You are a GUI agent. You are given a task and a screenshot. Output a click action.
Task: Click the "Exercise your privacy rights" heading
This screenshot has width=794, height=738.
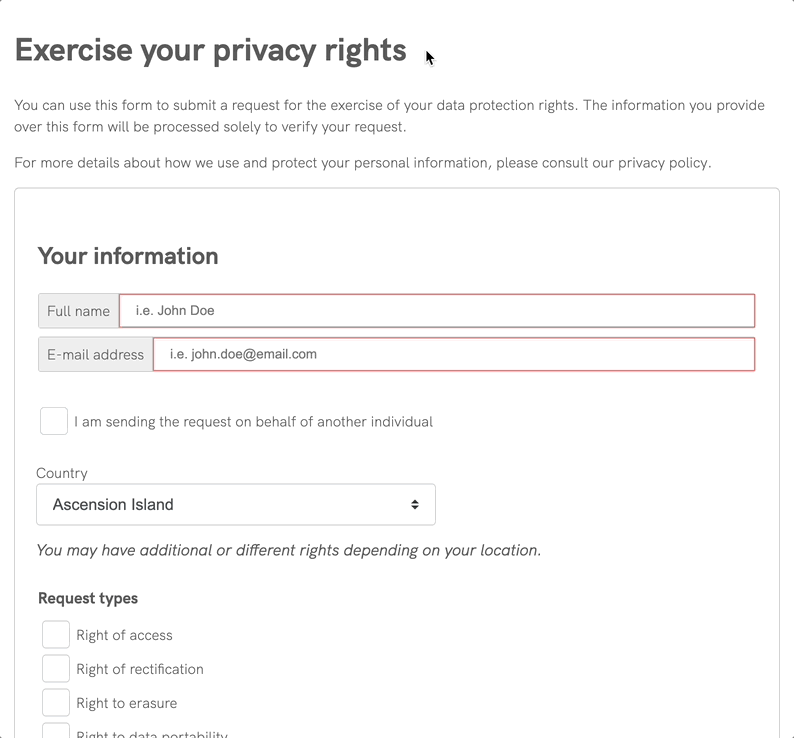211,51
